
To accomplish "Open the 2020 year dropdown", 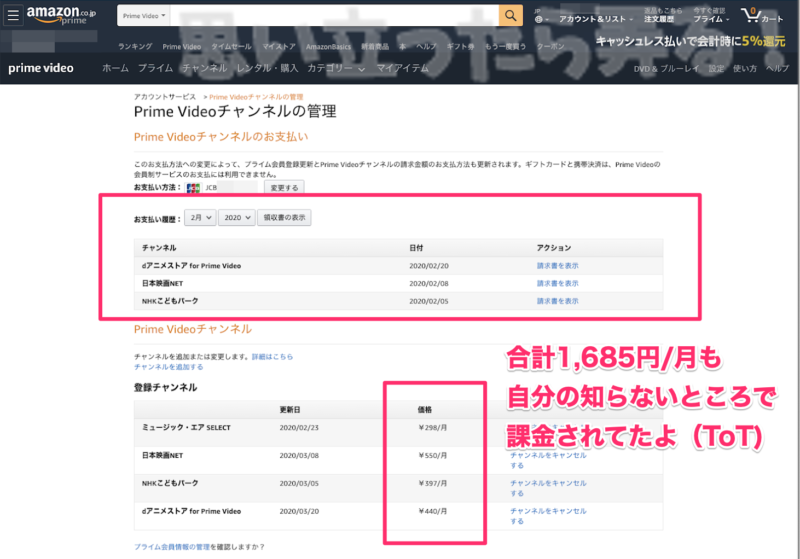I will (237, 218).
